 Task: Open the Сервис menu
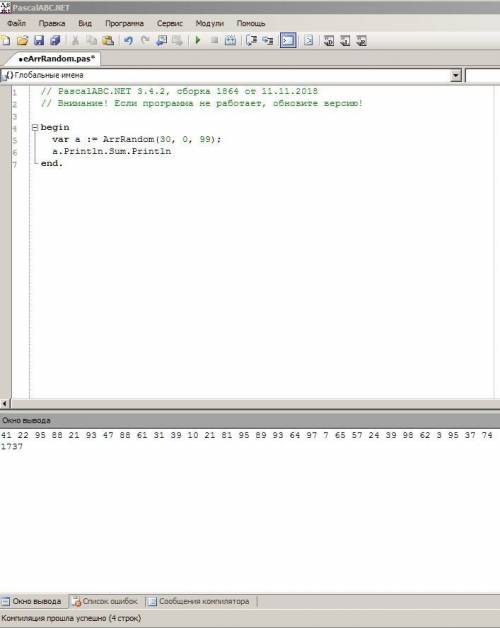(x=170, y=23)
